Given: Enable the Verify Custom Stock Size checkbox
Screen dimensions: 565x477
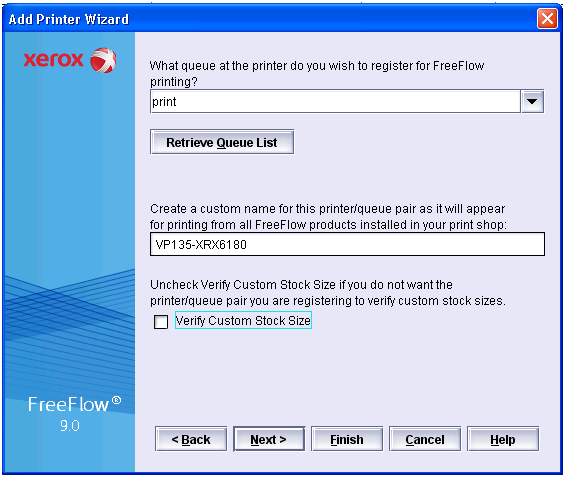Looking at the screenshot, I should coord(161,321).
